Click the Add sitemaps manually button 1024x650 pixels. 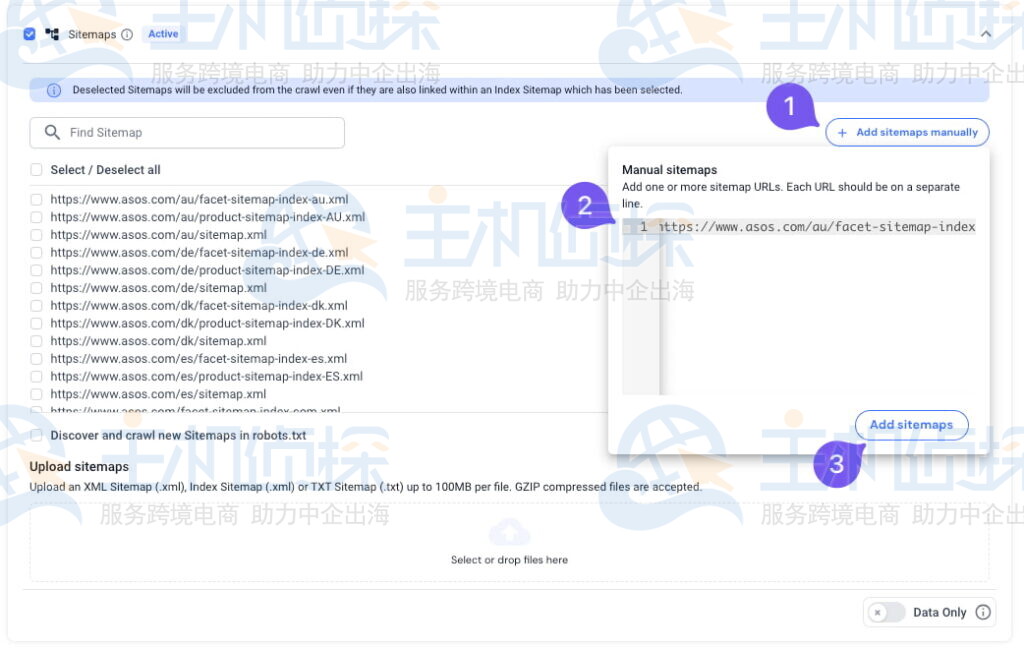pyautogui.click(x=906, y=132)
